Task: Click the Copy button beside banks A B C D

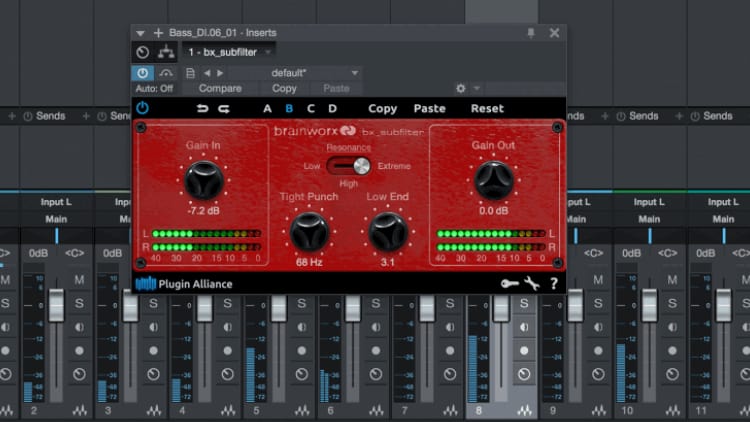Action: pyautogui.click(x=383, y=109)
